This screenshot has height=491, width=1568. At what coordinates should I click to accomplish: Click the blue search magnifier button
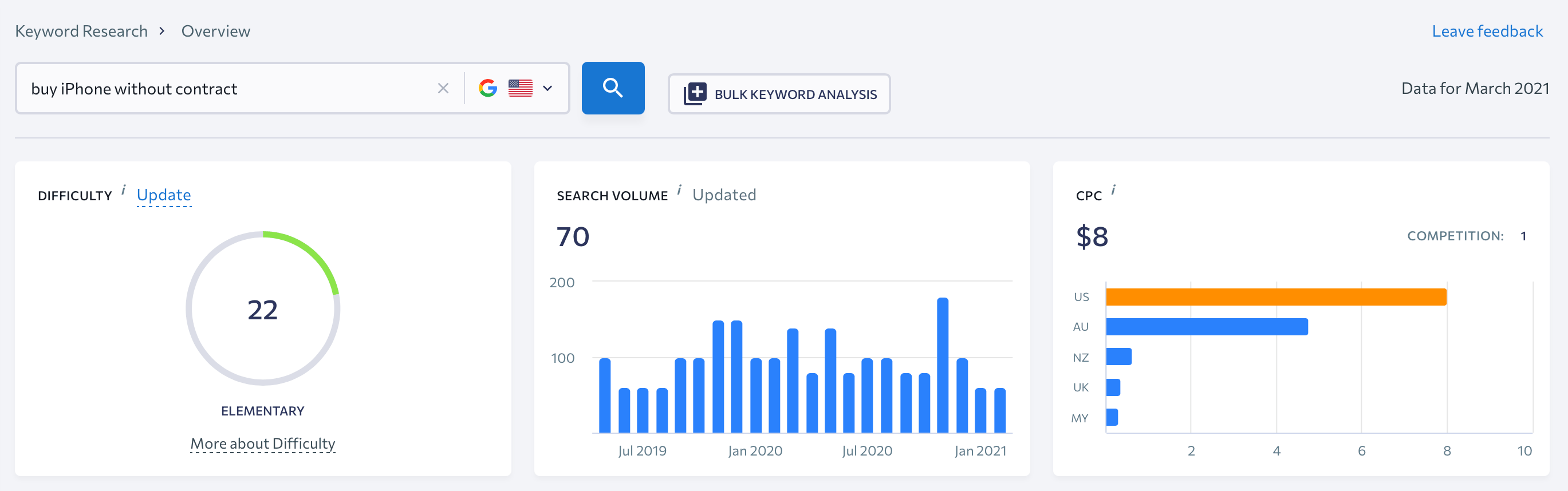613,88
